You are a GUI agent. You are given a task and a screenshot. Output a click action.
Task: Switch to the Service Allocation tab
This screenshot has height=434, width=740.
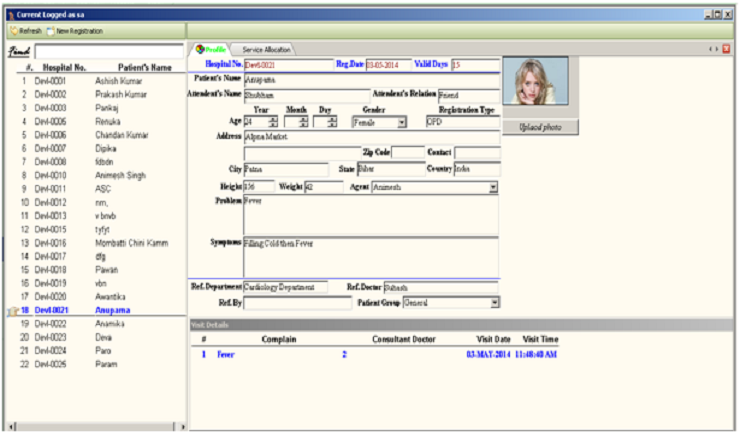(x=267, y=49)
